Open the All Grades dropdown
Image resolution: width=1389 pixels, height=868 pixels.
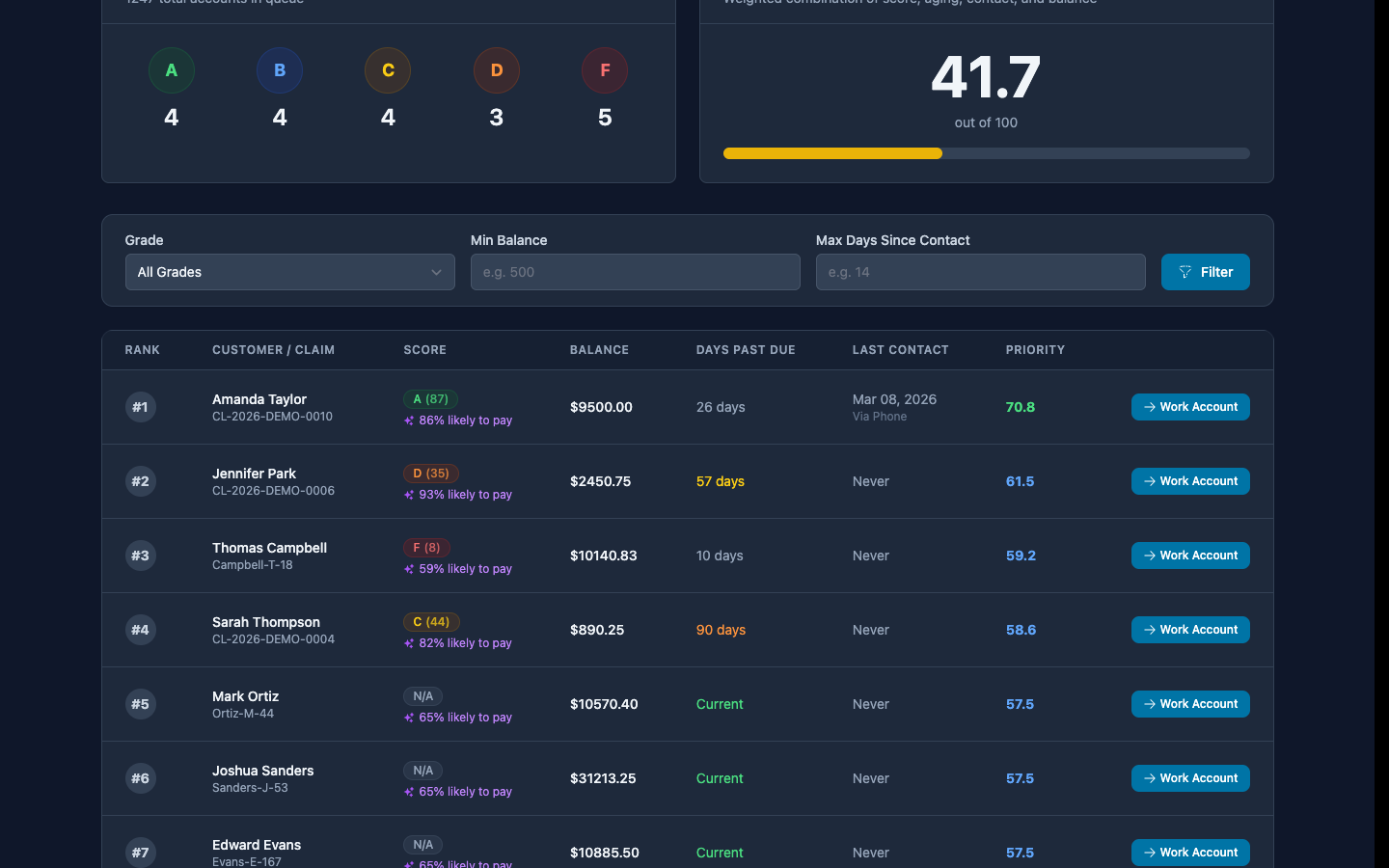coord(289,272)
